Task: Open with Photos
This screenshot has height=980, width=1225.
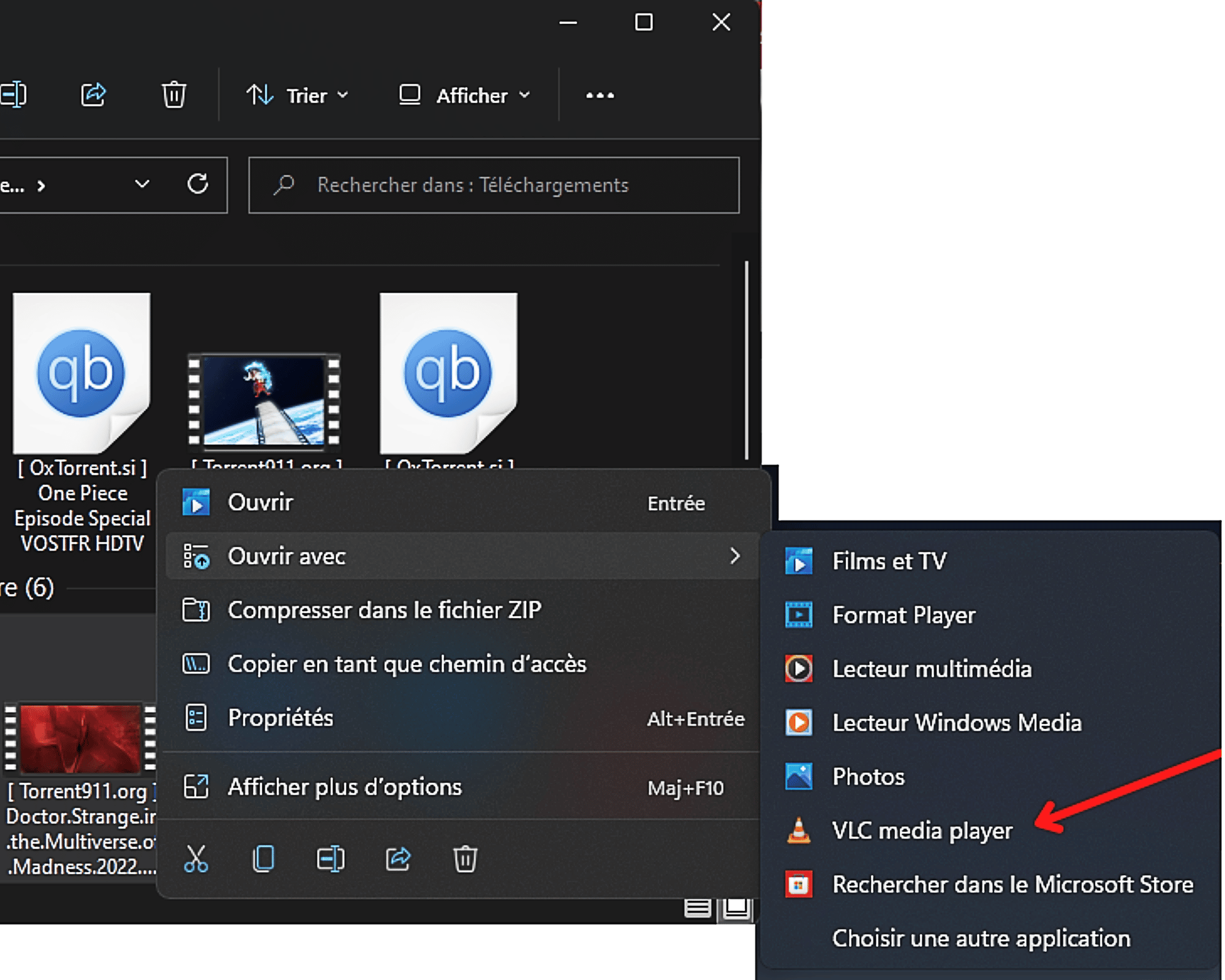Action: [x=990, y=777]
